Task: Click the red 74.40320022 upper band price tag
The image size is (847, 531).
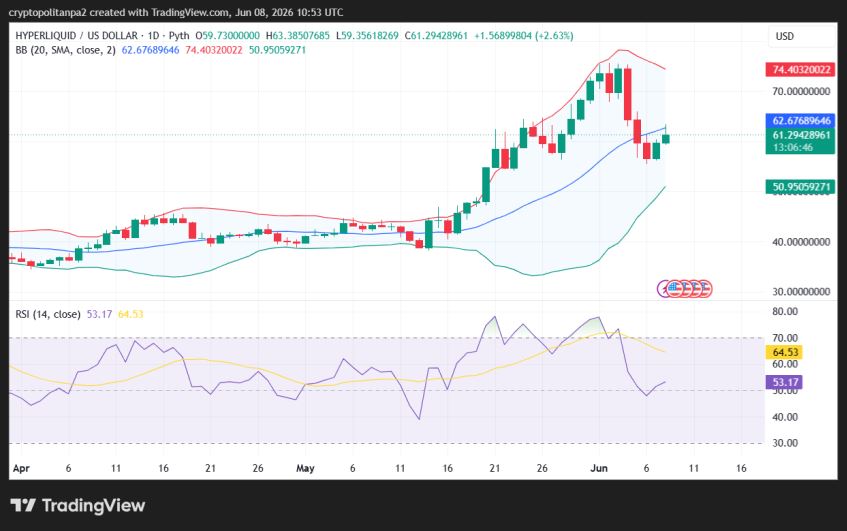Action: tap(801, 70)
